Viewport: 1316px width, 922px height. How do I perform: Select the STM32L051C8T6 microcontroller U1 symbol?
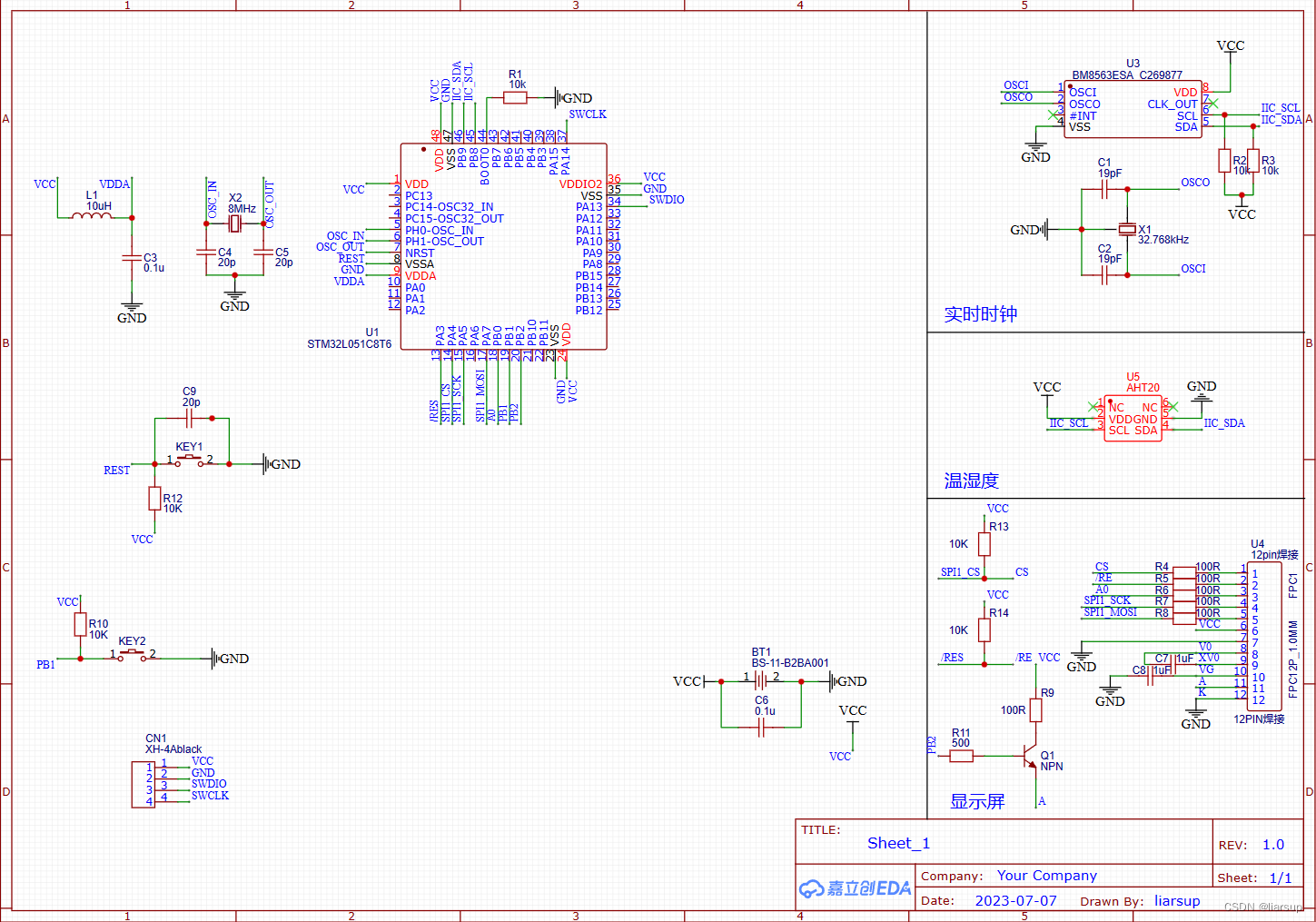tap(504, 246)
